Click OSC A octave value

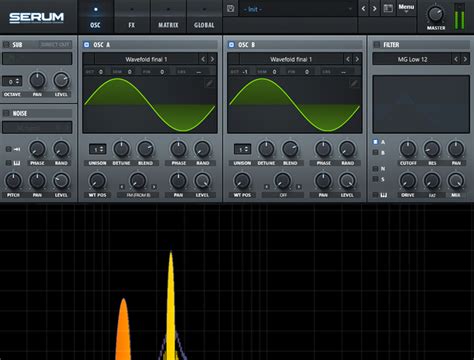click(100, 72)
